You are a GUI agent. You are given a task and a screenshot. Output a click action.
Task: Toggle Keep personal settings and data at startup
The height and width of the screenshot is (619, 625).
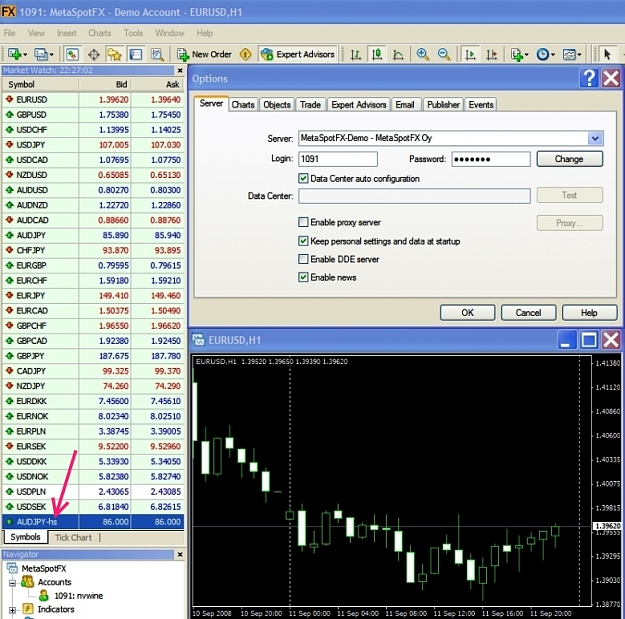[303, 241]
